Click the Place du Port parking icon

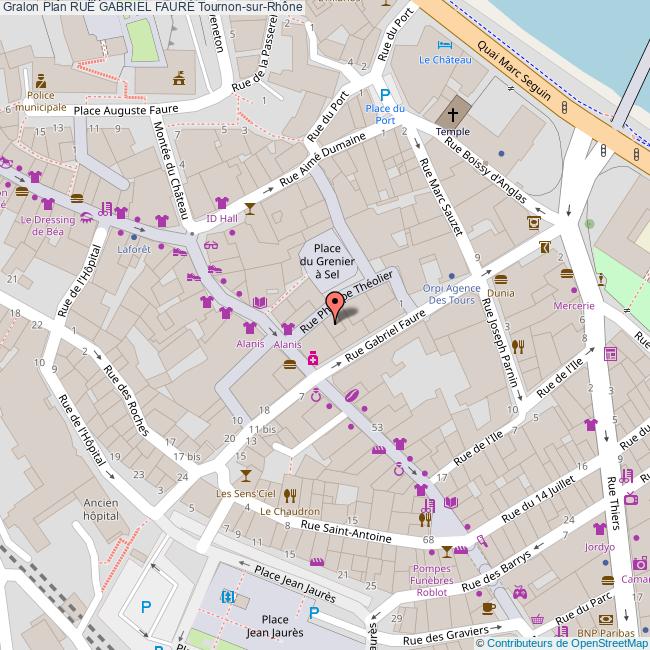pyautogui.click(x=384, y=94)
